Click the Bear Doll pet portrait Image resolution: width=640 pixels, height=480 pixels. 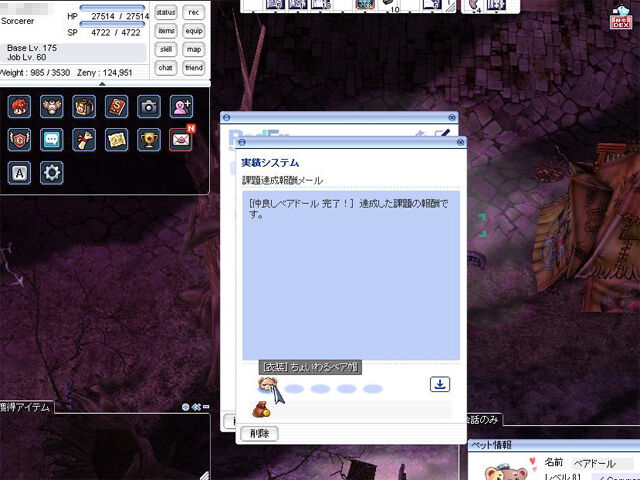point(506,472)
